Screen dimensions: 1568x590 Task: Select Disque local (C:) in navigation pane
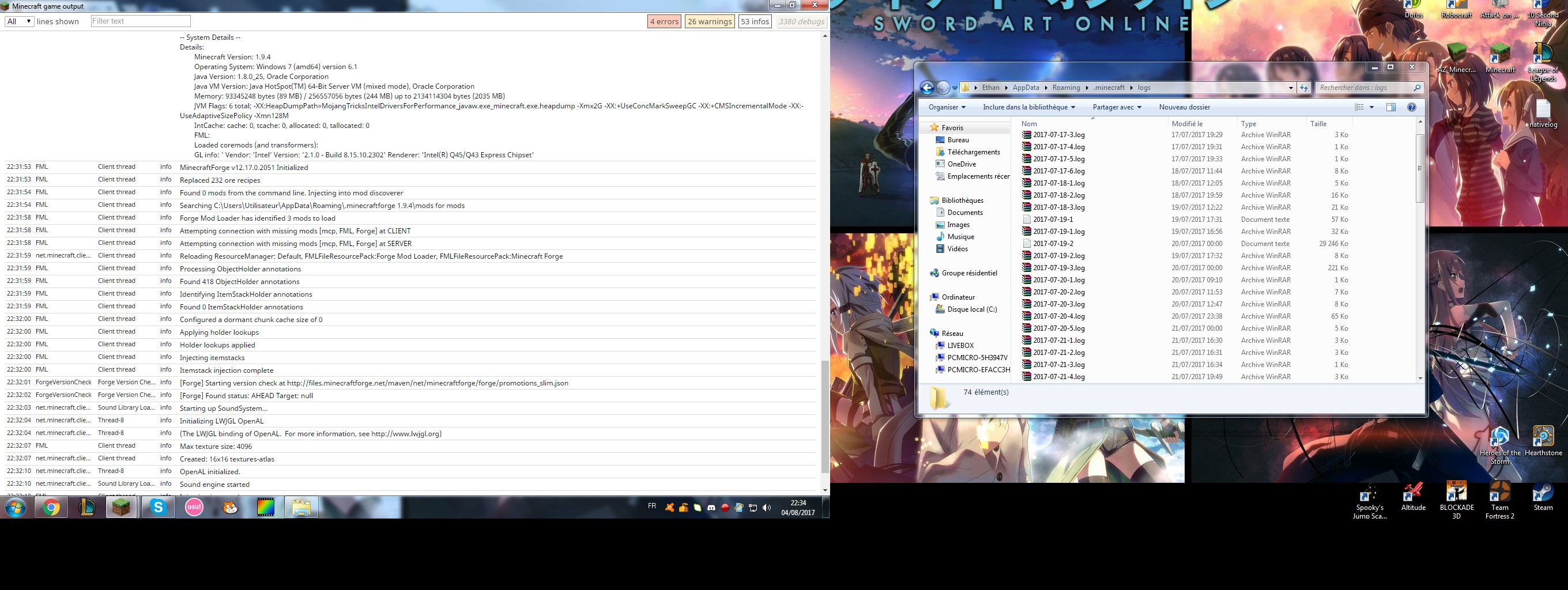(972, 309)
